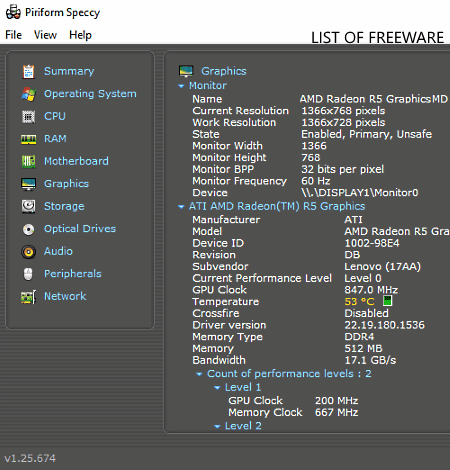Collapse the Level 1 node
This screenshot has height=470, width=450.
click(x=217, y=388)
